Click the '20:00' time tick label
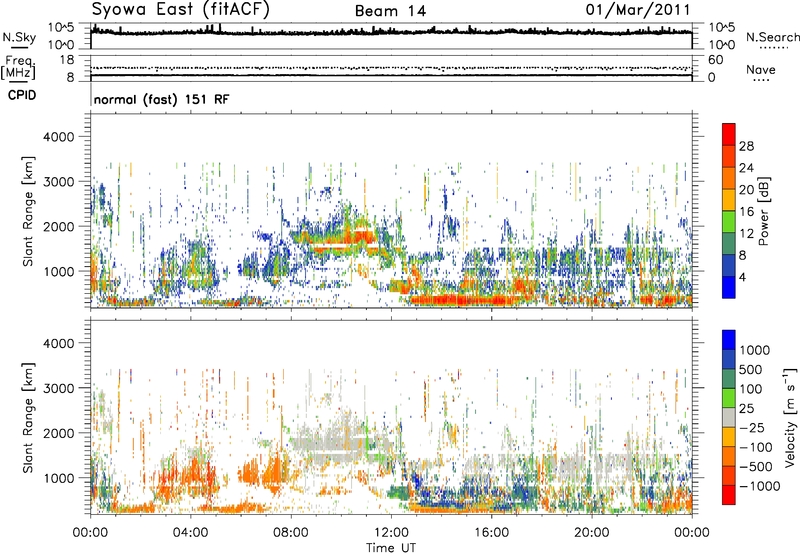Viewport: 800px width, 554px height. (x=591, y=533)
